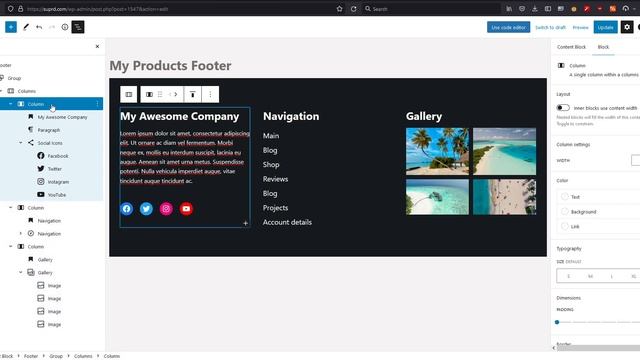Open the document Details info icon
This screenshot has width=640, height=360.
[65, 27]
